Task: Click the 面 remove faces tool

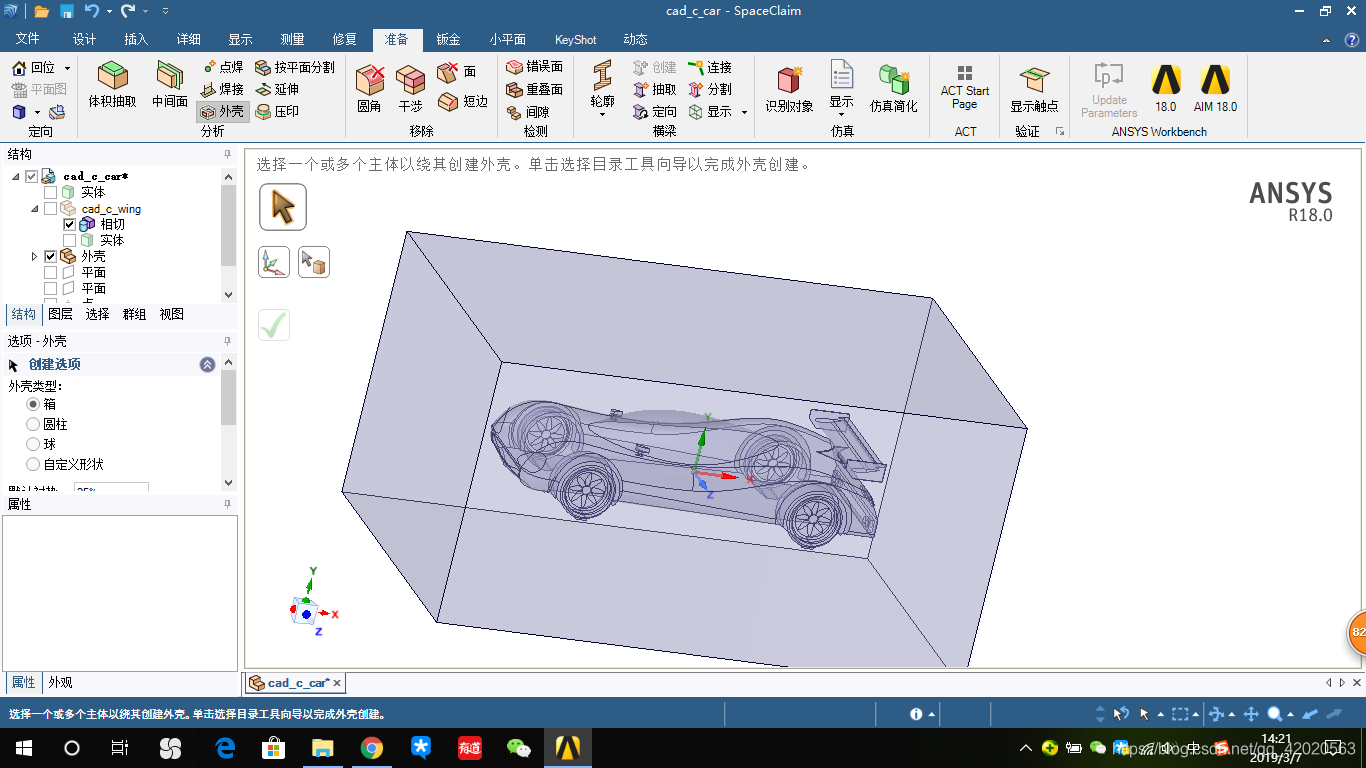Action: [x=457, y=72]
